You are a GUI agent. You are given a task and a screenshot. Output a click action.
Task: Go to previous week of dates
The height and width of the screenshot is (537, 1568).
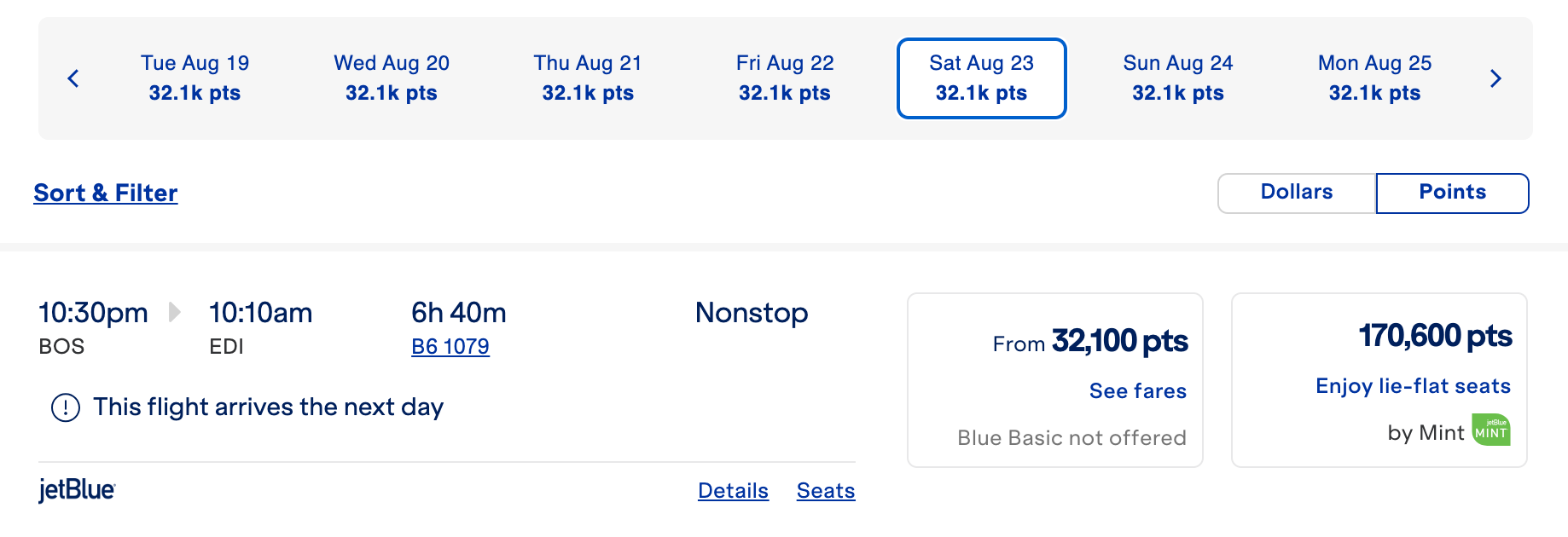tap(73, 78)
